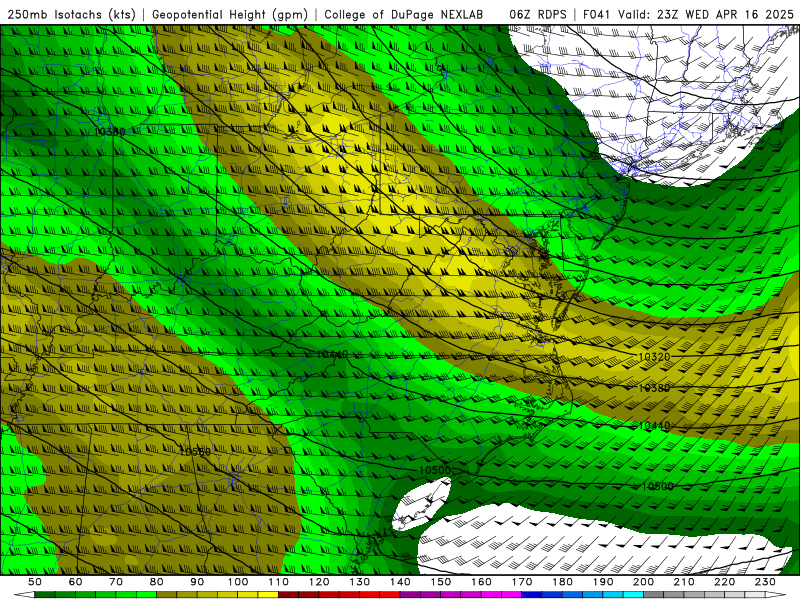Viewport: 800px width, 600px height.
Task: Click the 230 knot legend label
Action: coord(765,582)
